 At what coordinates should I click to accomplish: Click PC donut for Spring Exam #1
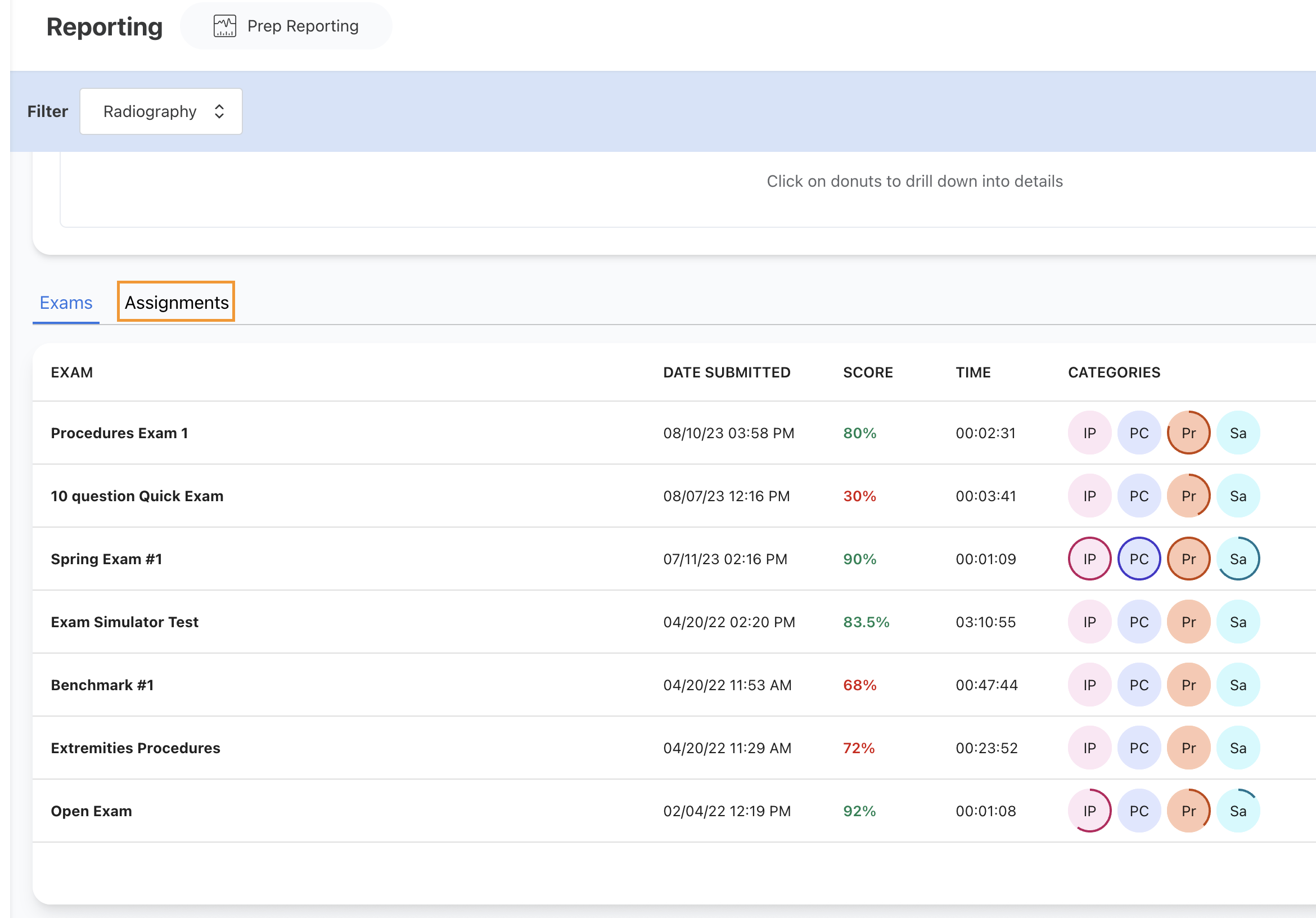click(x=1138, y=559)
